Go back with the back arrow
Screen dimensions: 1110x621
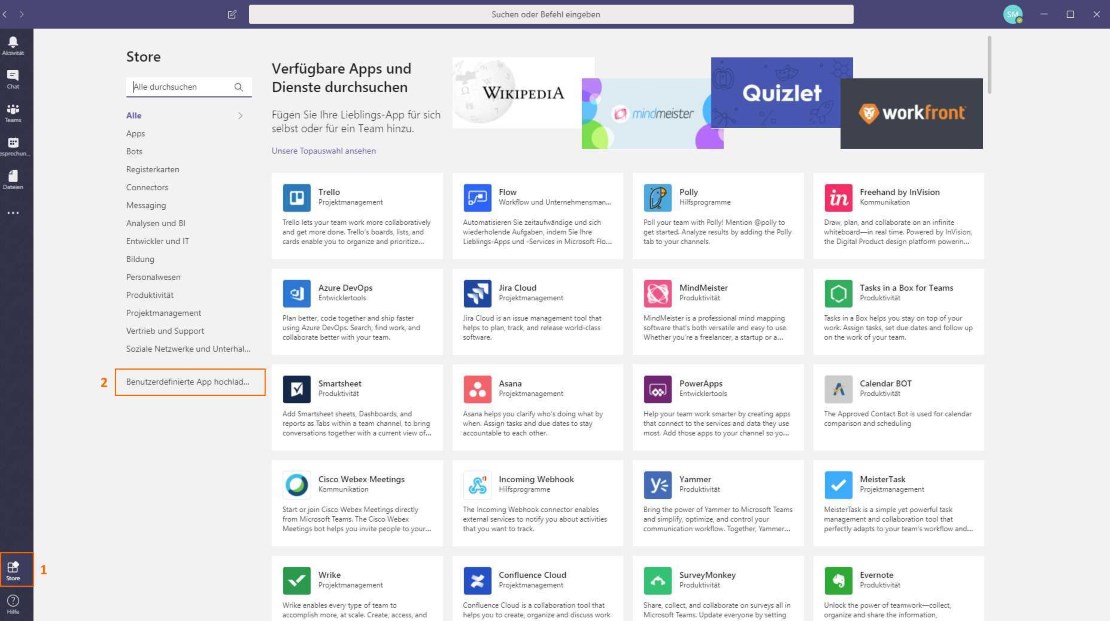pos(5,14)
